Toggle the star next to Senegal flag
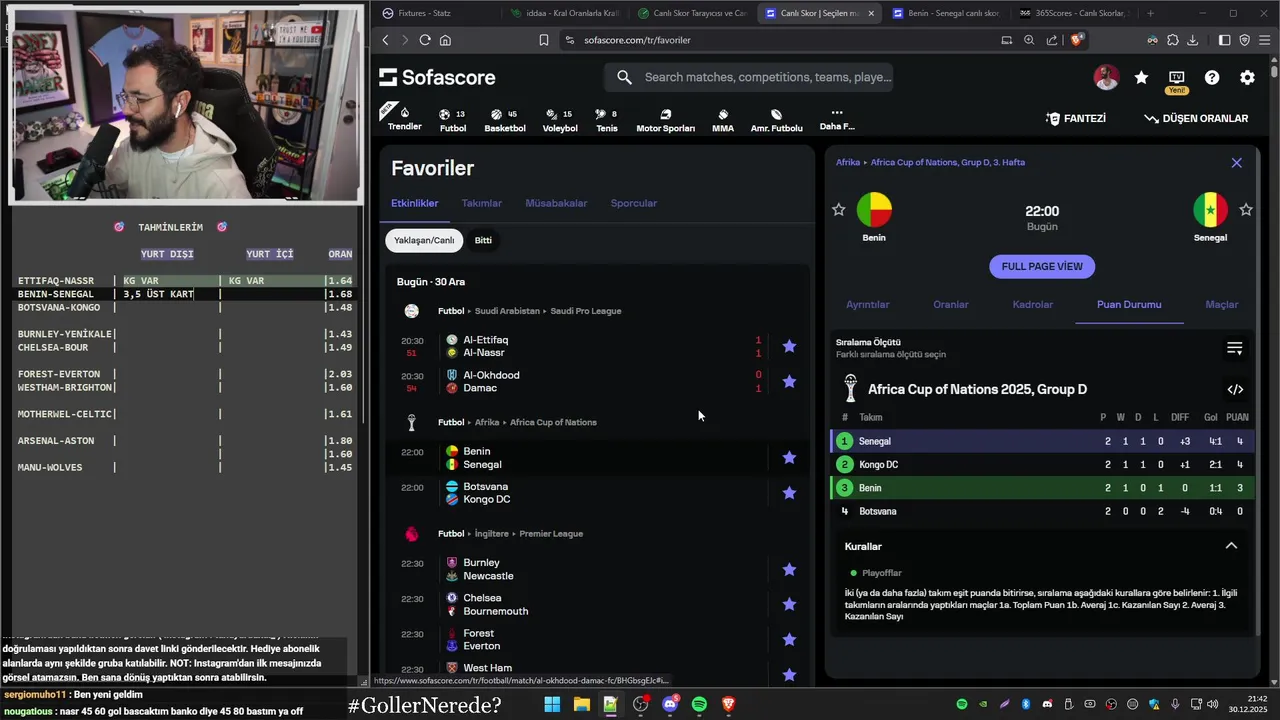 click(x=1246, y=209)
